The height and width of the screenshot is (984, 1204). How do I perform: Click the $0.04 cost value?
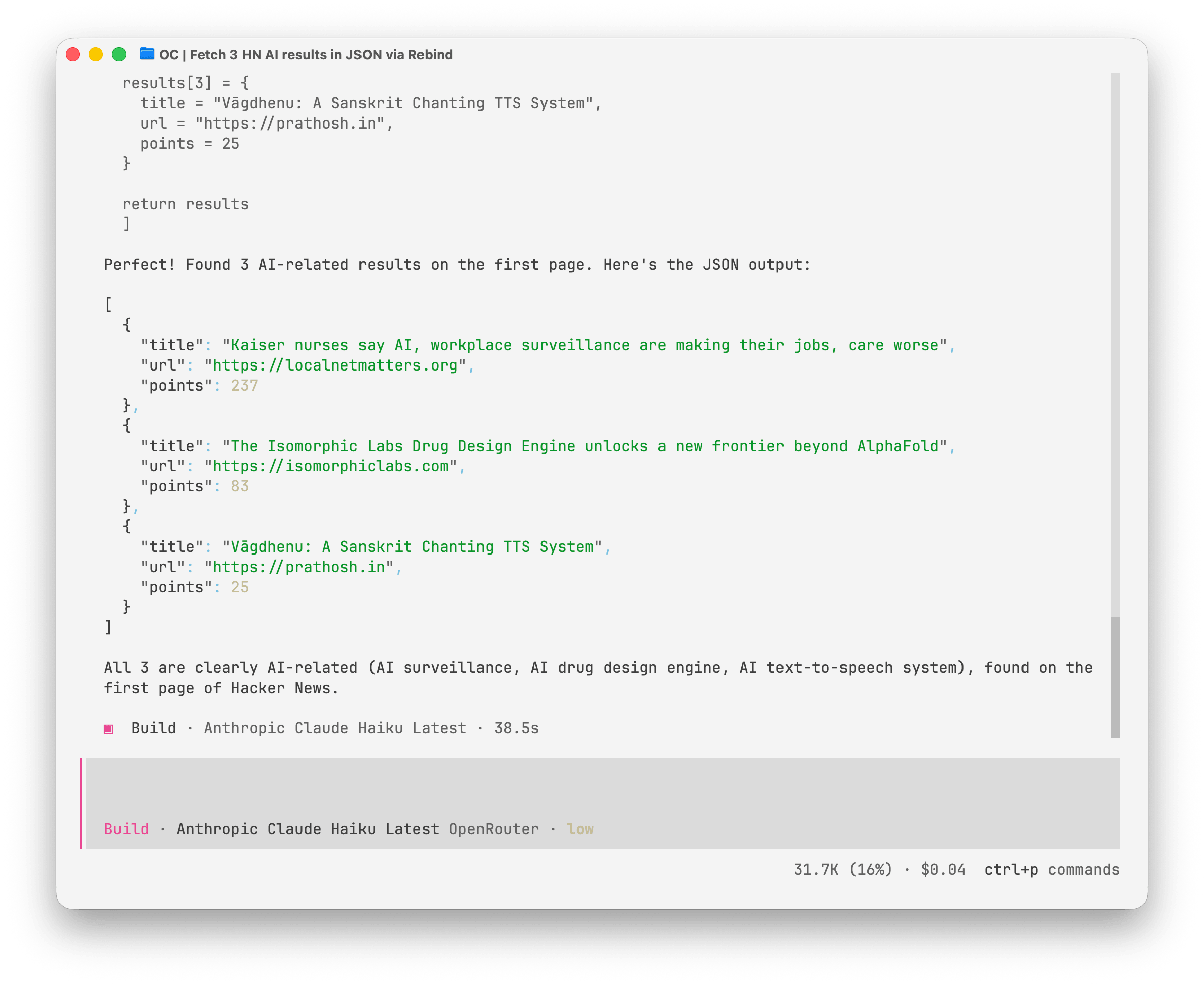(x=943, y=870)
